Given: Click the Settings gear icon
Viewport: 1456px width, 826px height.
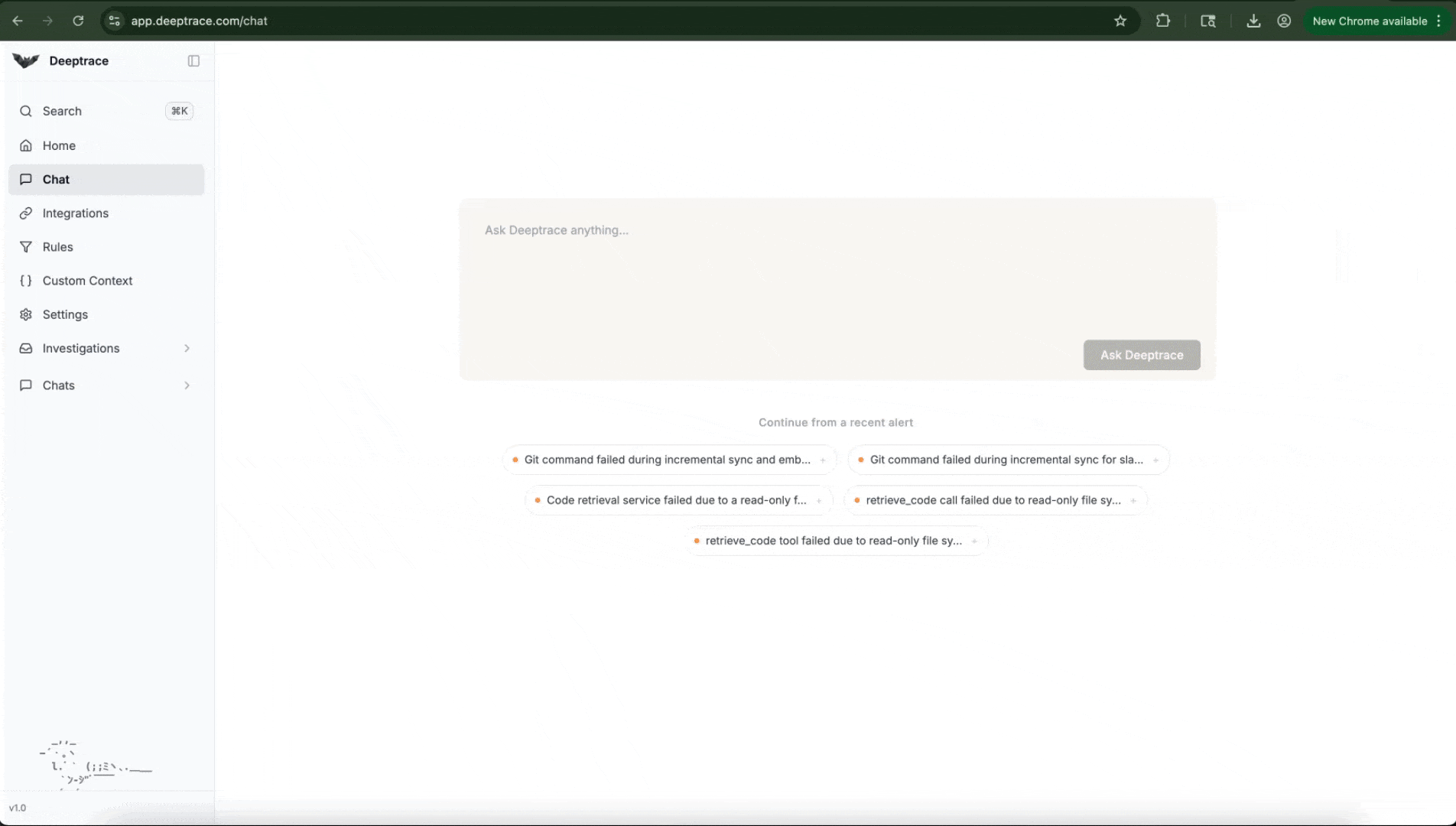Looking at the screenshot, I should [25, 314].
